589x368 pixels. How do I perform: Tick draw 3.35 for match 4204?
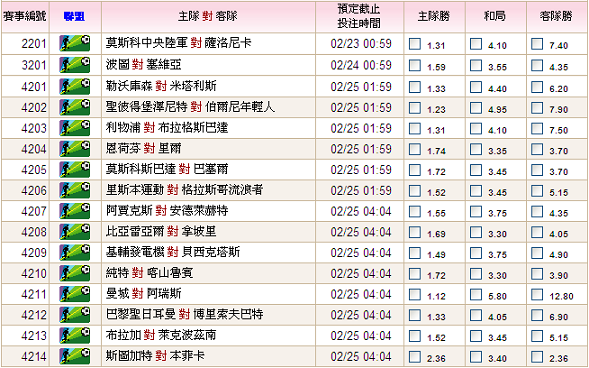(476, 149)
